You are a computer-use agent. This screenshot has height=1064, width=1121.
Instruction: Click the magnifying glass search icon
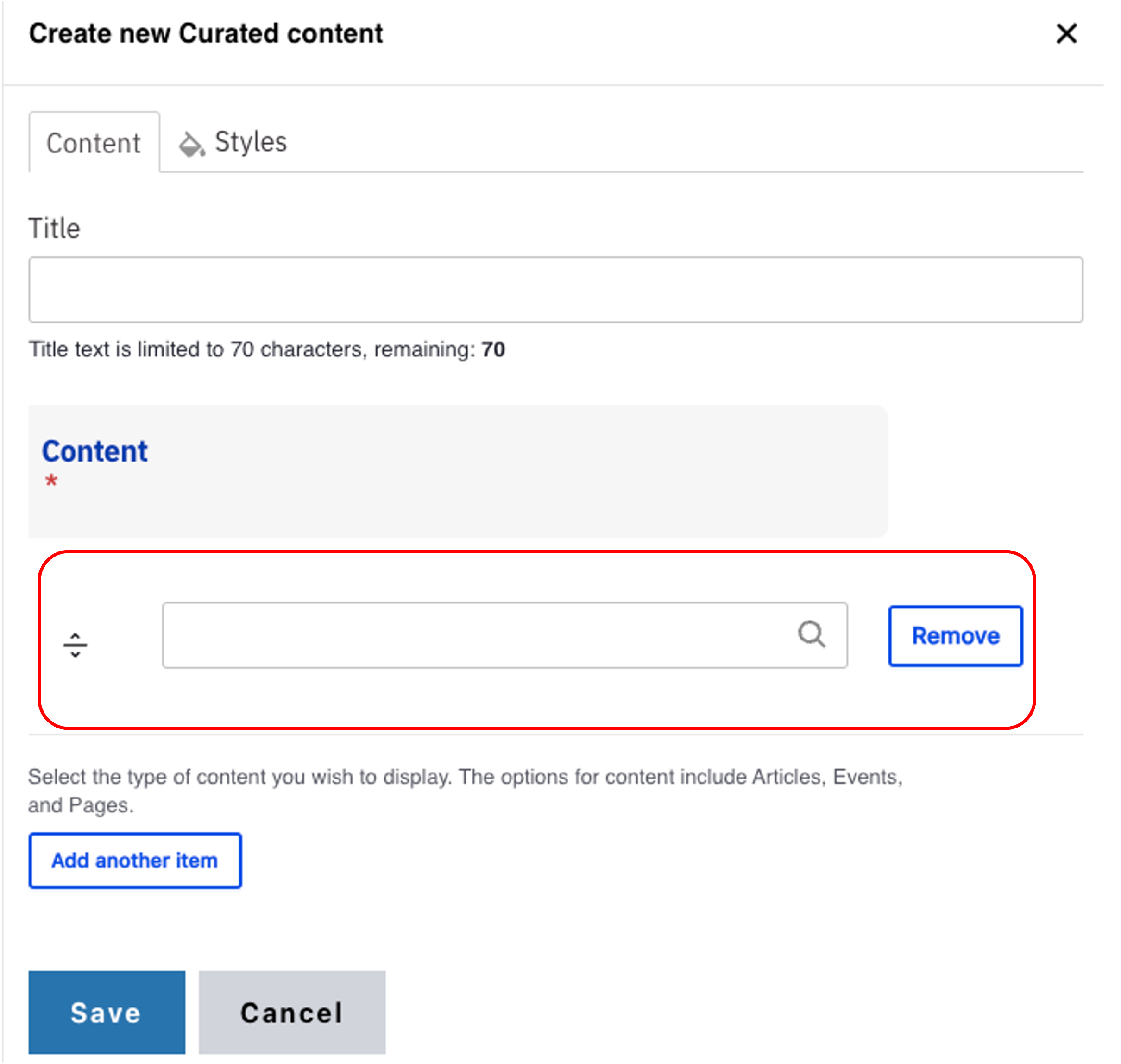coord(812,634)
